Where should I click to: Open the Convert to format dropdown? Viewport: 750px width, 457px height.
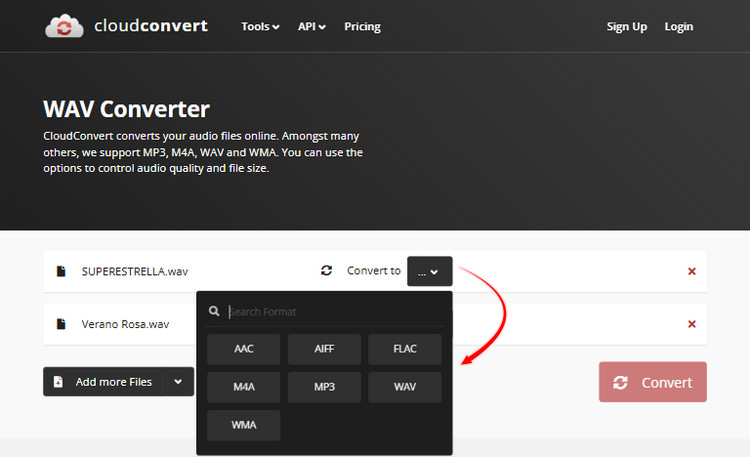(x=430, y=271)
